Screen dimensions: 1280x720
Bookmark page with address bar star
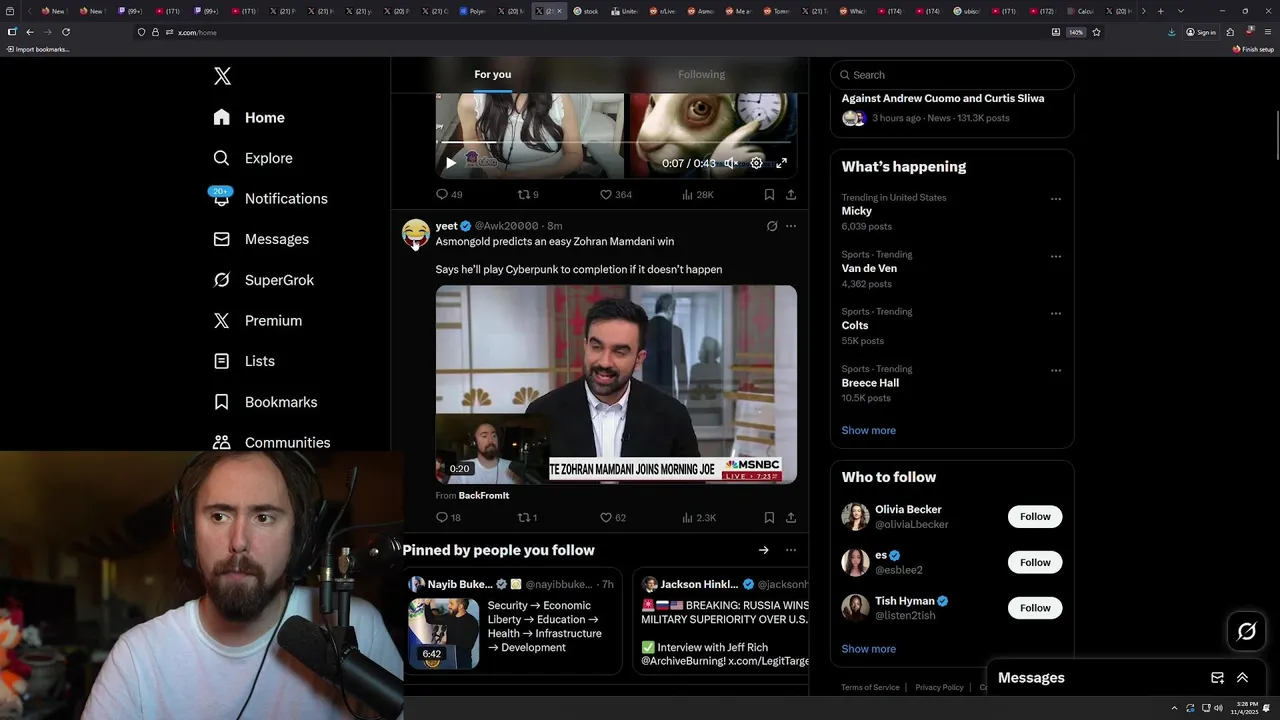point(1096,32)
